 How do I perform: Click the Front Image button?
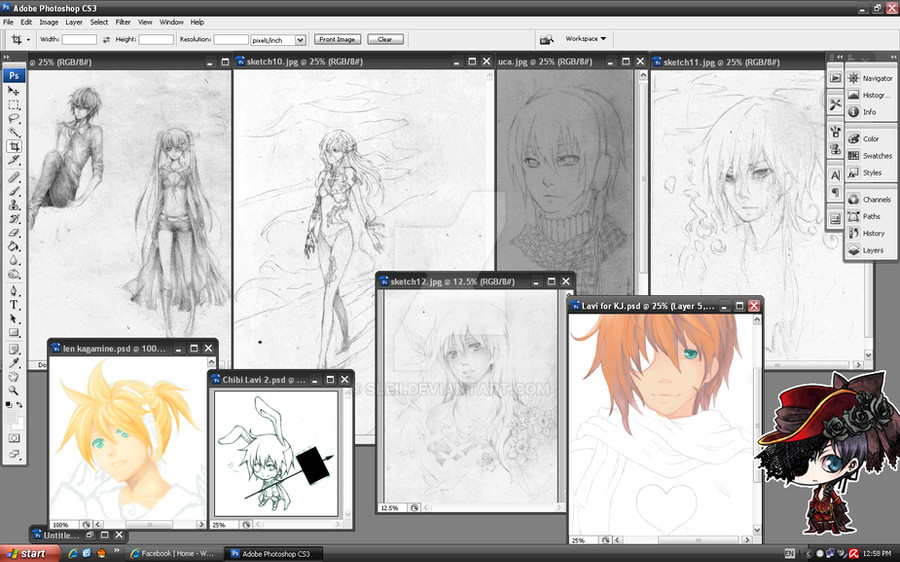tap(338, 39)
